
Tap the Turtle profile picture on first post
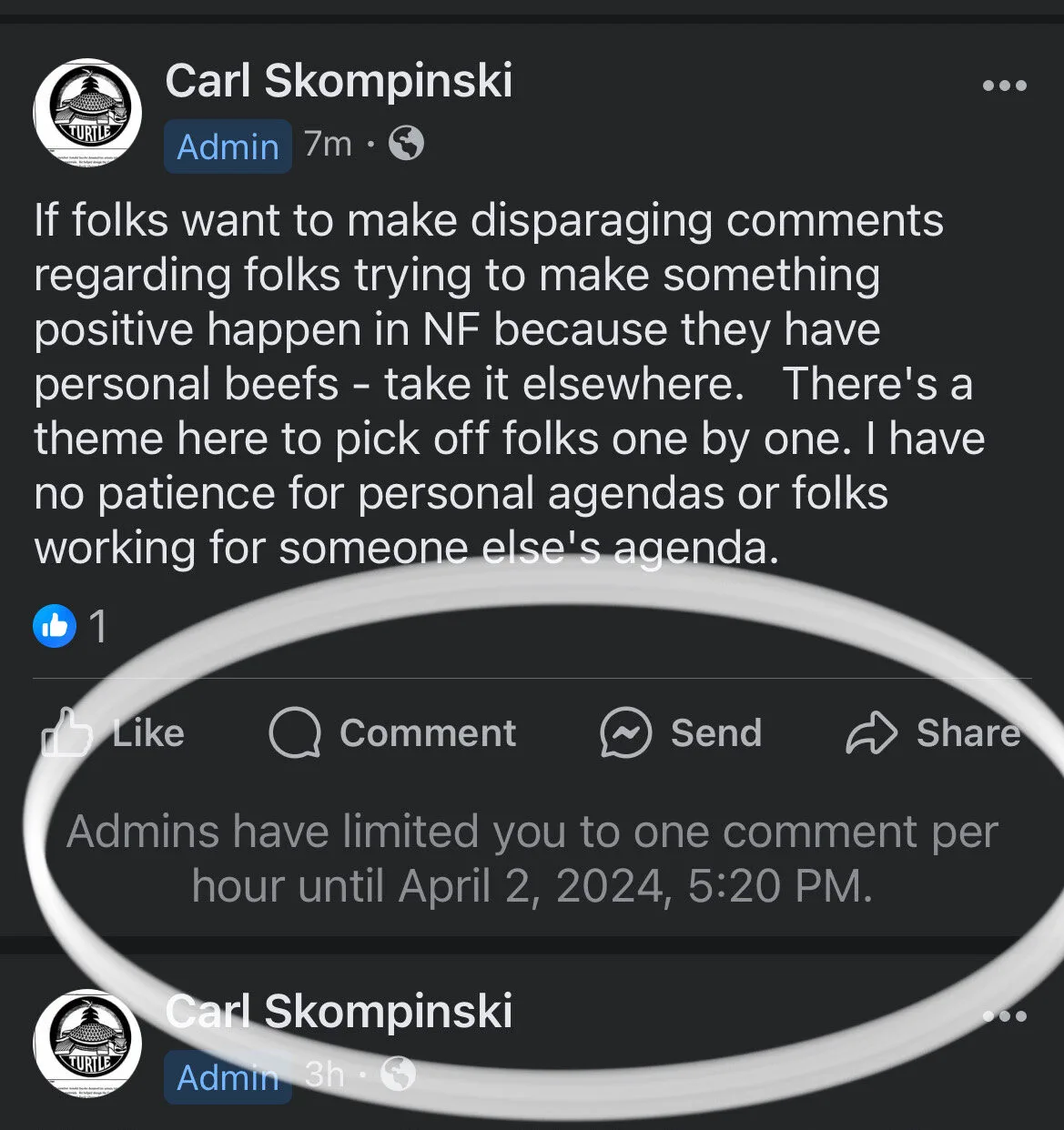(87, 111)
